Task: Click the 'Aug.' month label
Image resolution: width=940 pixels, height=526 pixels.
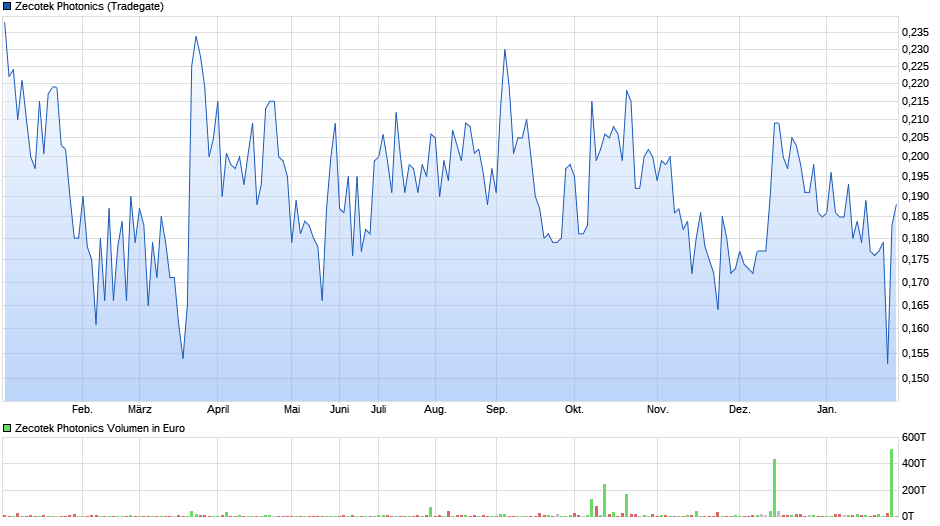Action: coord(435,410)
